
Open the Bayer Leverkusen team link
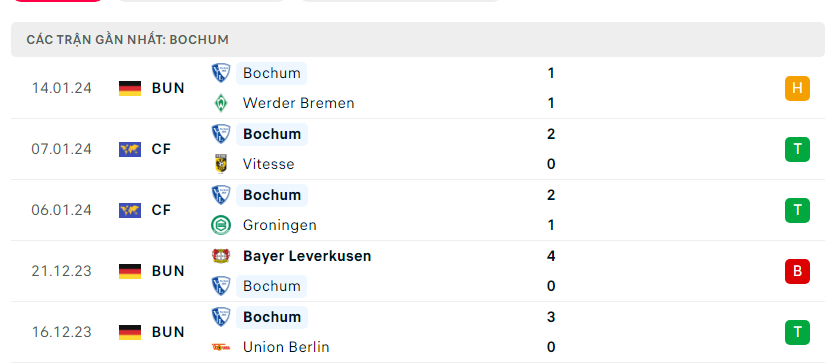(x=307, y=256)
